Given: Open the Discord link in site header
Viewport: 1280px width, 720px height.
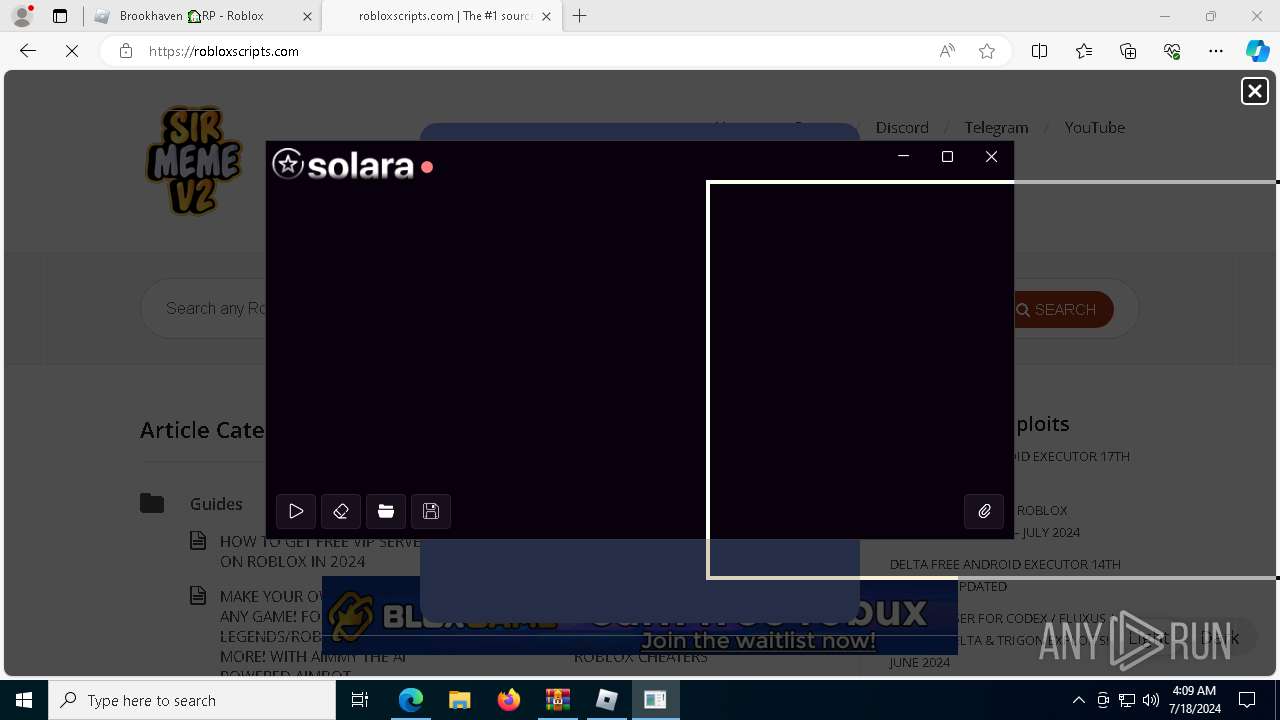Looking at the screenshot, I should pyautogui.click(x=902, y=127).
